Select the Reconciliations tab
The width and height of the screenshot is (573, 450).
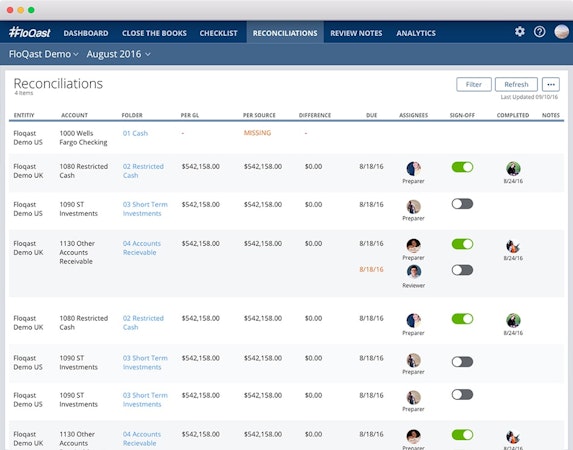click(x=285, y=33)
